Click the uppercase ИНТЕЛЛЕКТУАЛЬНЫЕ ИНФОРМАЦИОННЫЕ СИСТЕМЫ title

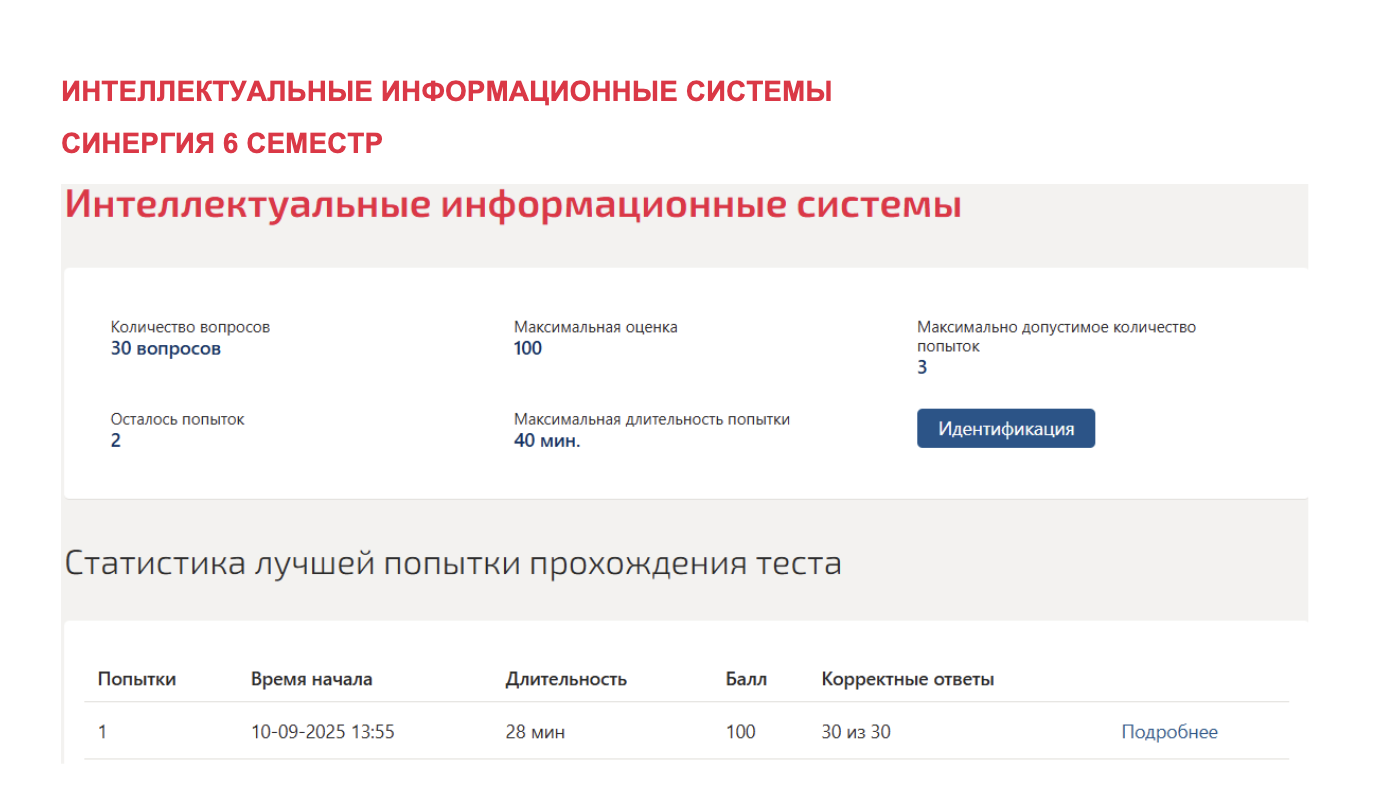tap(446, 92)
